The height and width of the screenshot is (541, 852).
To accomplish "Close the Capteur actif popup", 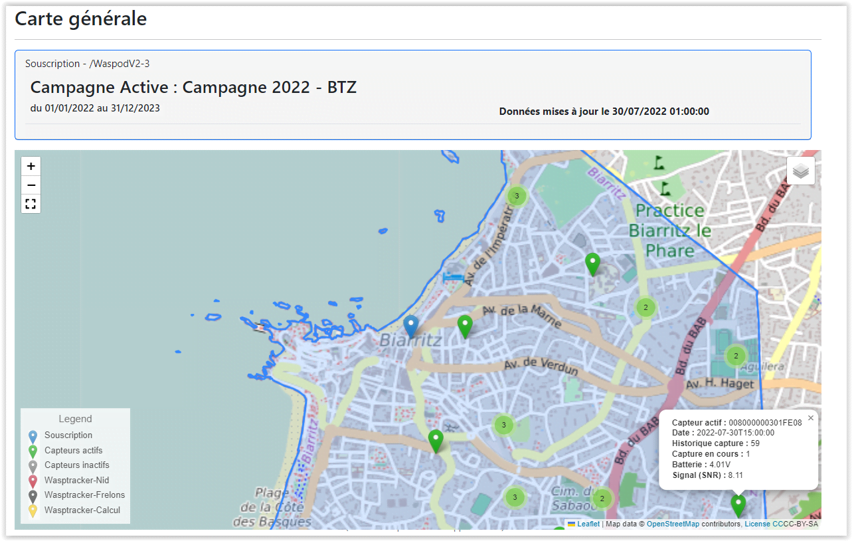I will [810, 418].
